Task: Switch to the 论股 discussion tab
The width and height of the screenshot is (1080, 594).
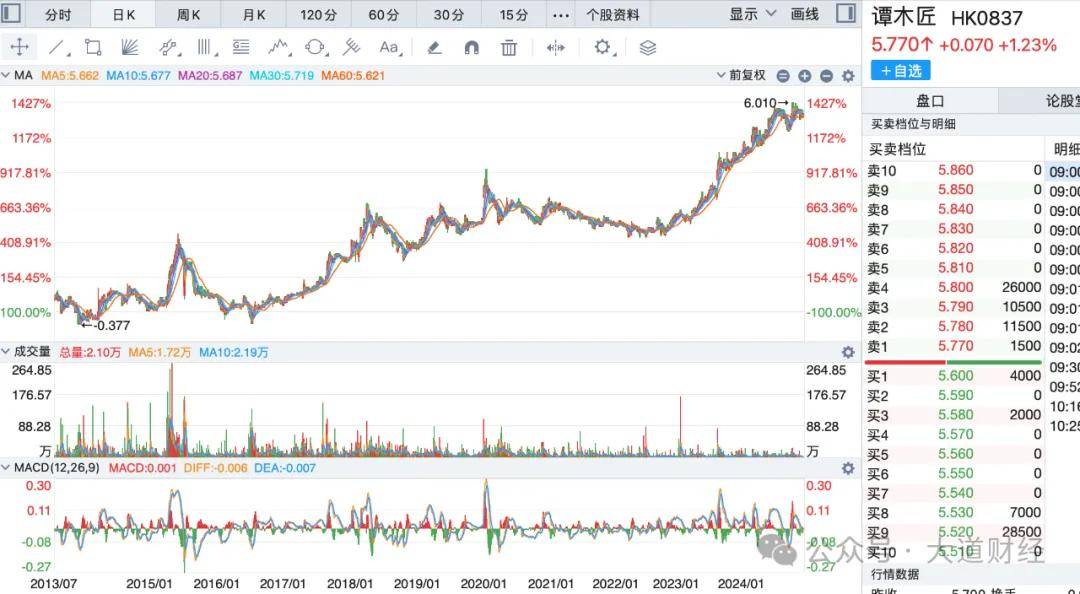Action: [1040, 101]
